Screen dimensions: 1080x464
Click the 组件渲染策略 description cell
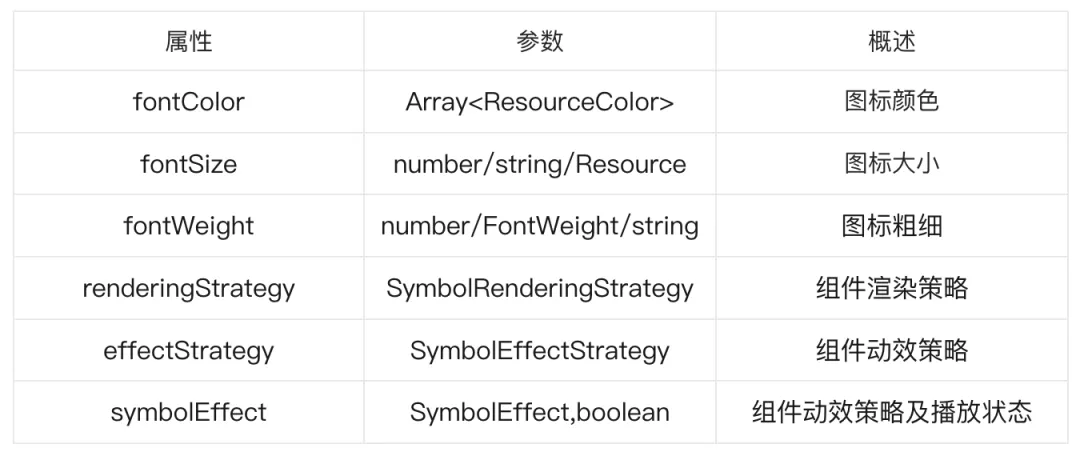[x=892, y=288]
